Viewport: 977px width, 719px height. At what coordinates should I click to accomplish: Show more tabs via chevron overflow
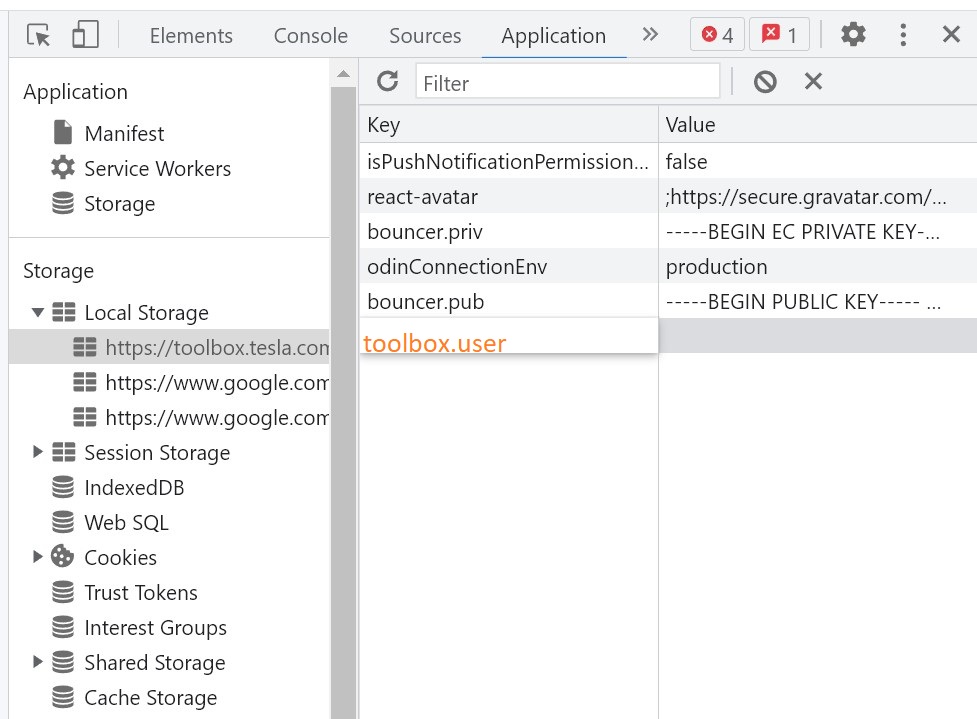click(650, 35)
